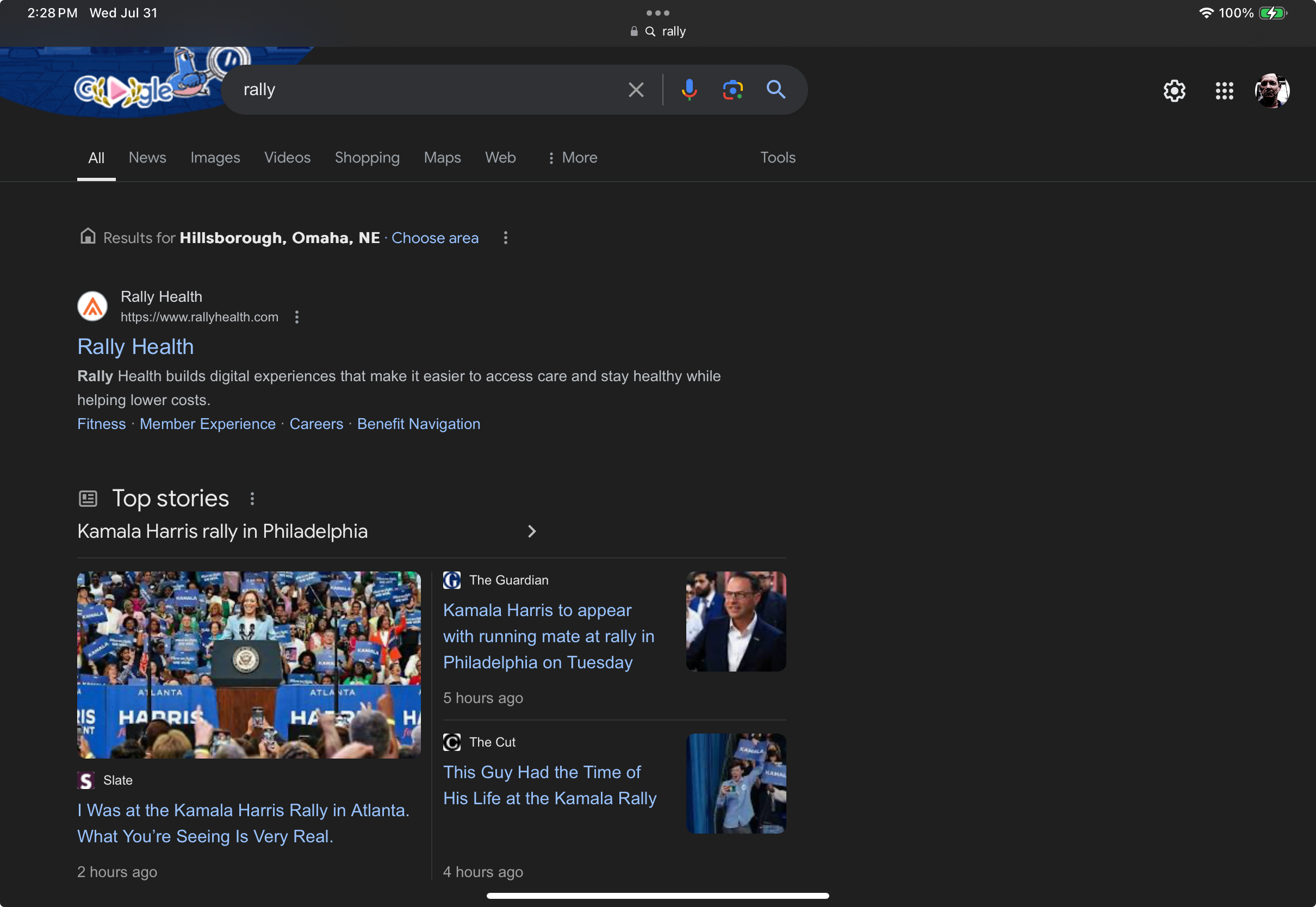Open the Guardian story thumbnail photo
Image resolution: width=1316 pixels, height=907 pixels.
(x=736, y=622)
